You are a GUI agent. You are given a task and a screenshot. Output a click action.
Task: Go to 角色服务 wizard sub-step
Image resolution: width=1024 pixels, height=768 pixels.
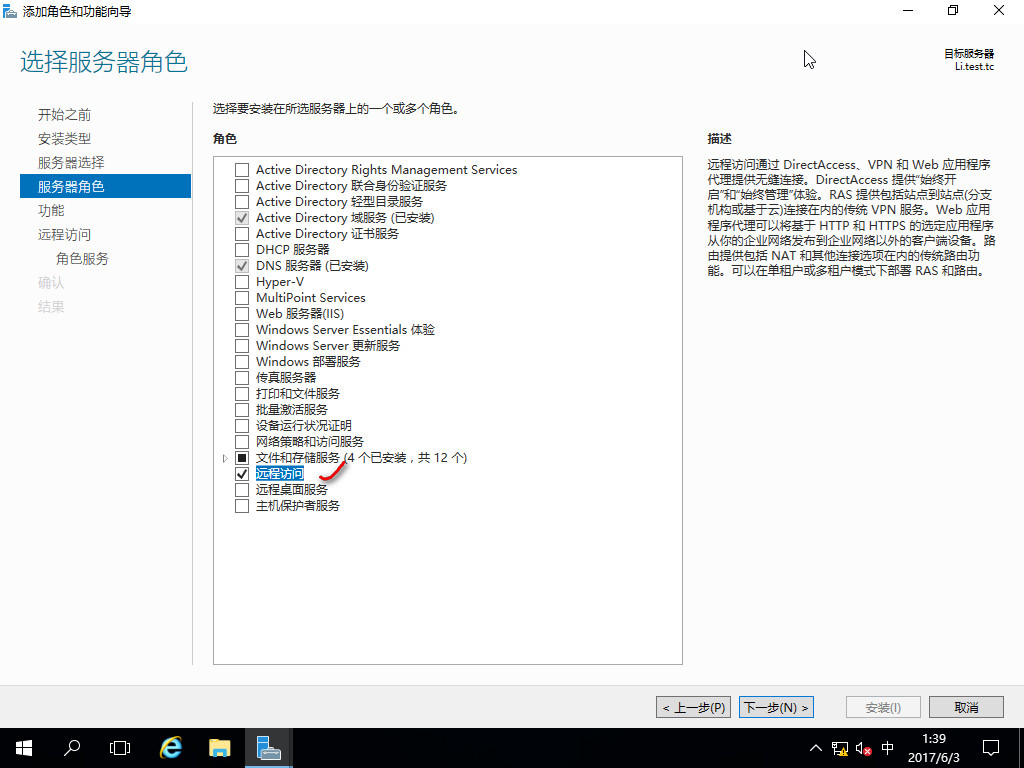pyautogui.click(x=82, y=259)
